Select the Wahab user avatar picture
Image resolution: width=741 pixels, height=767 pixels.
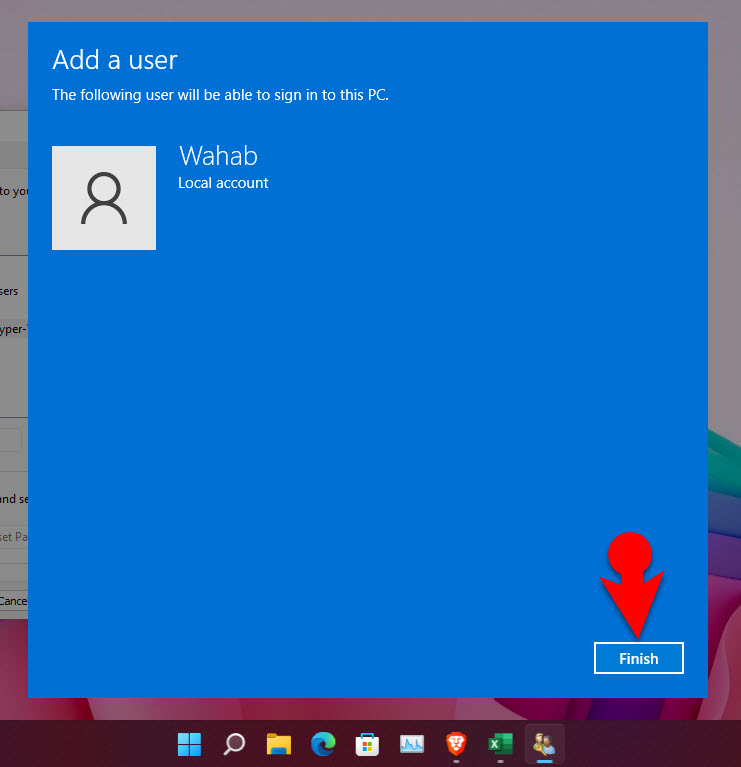tap(104, 198)
